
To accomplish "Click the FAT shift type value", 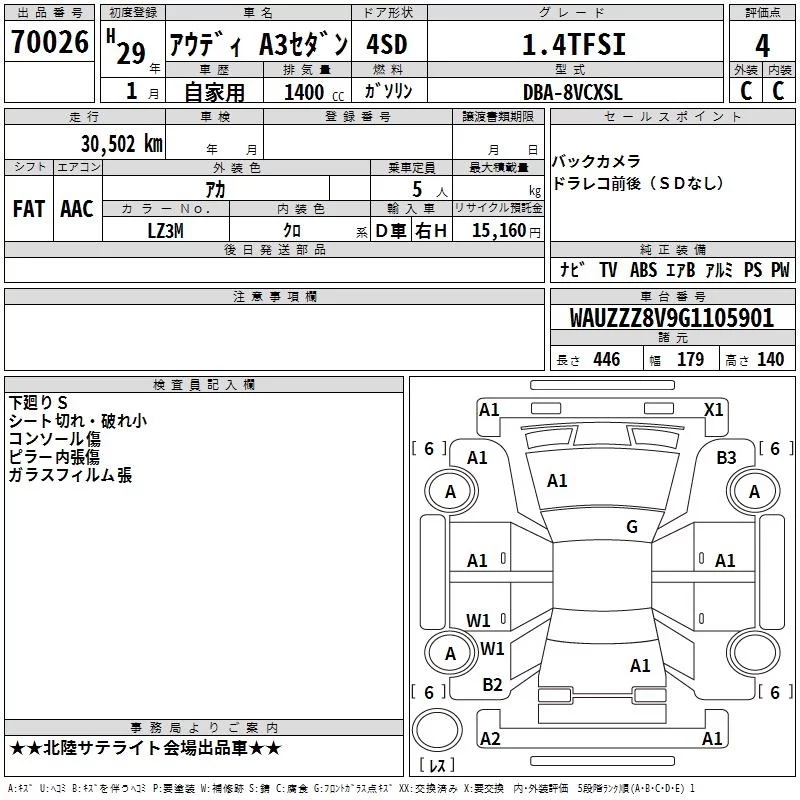I will pyautogui.click(x=28, y=208).
